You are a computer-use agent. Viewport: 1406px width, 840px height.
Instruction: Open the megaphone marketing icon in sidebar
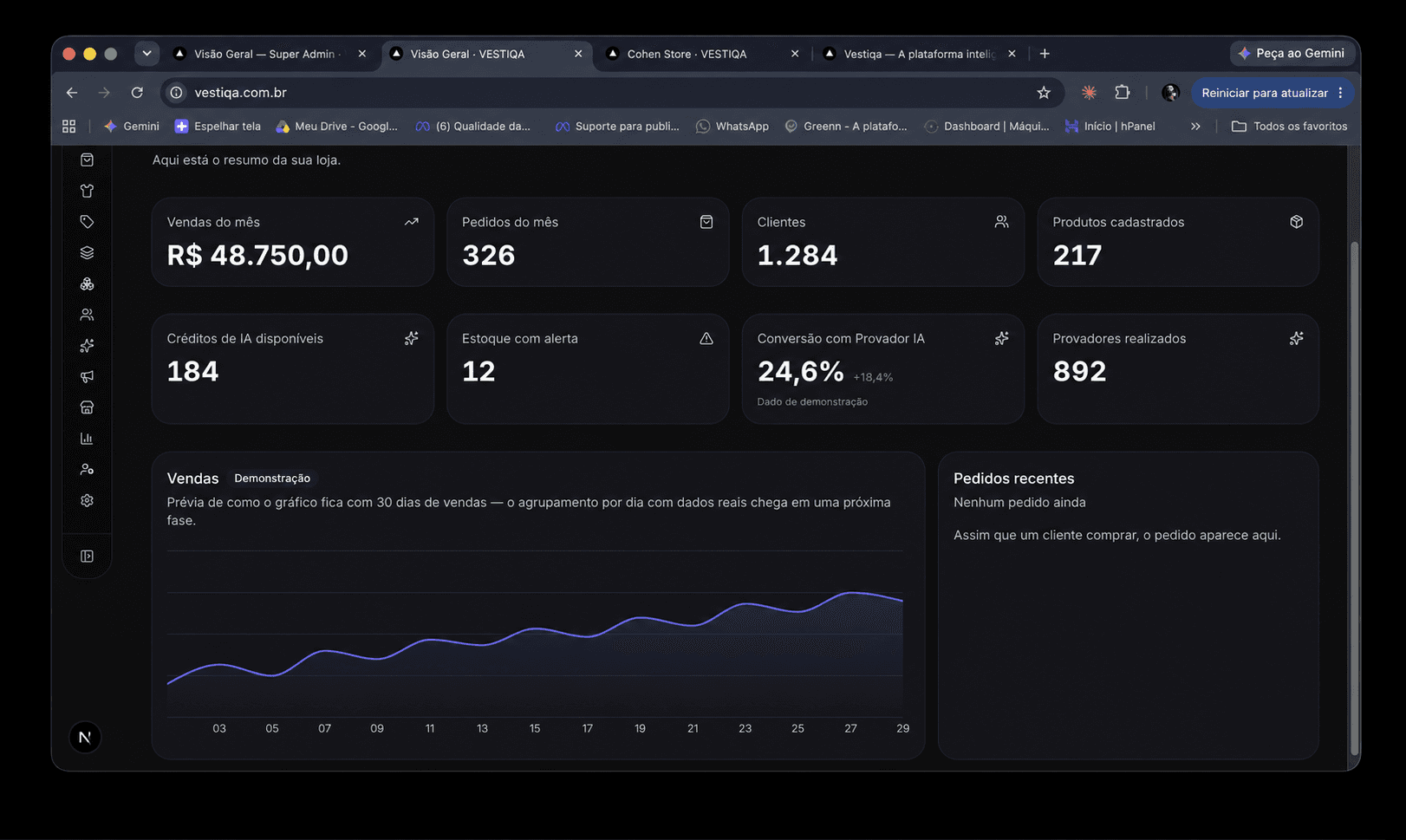pyautogui.click(x=87, y=376)
